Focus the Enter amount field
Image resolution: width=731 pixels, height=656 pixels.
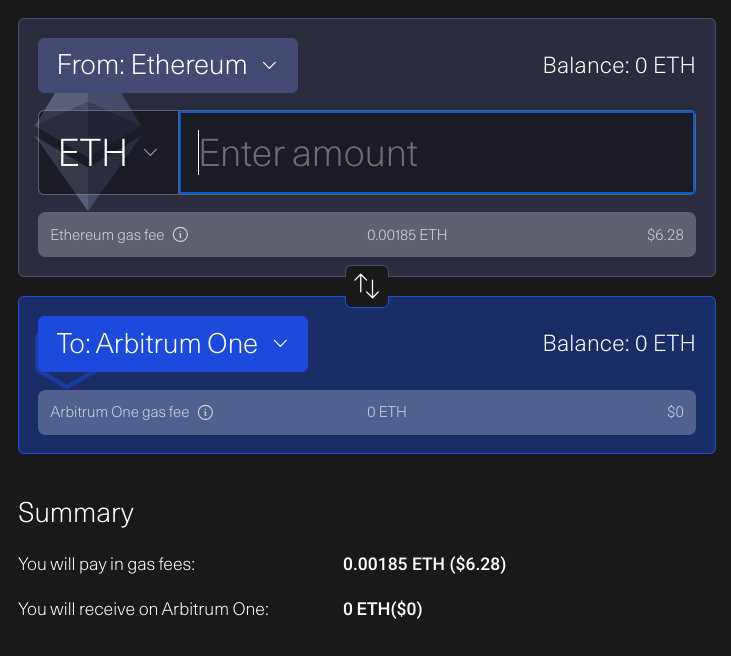(x=436, y=153)
